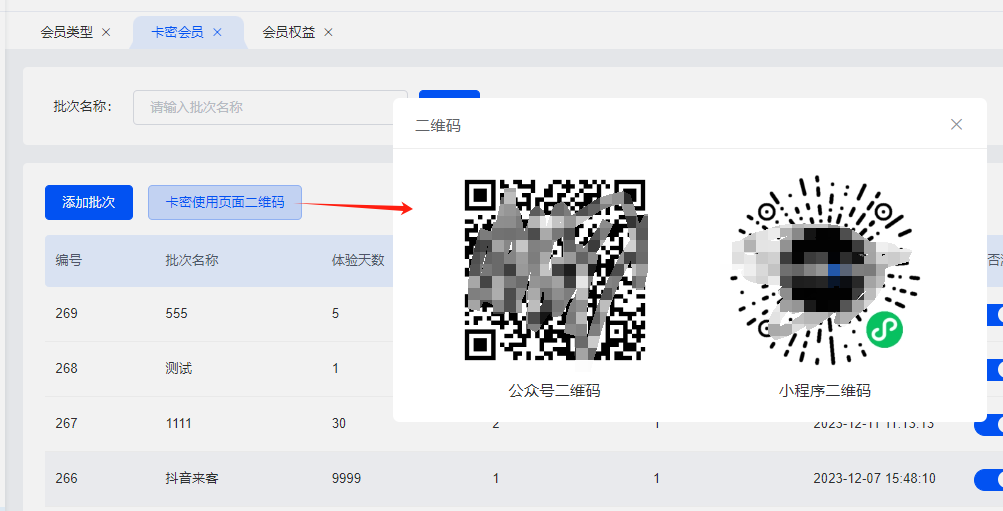1003x511 pixels.
Task: Switch to the 会员类型 tab
Action: click(x=67, y=32)
